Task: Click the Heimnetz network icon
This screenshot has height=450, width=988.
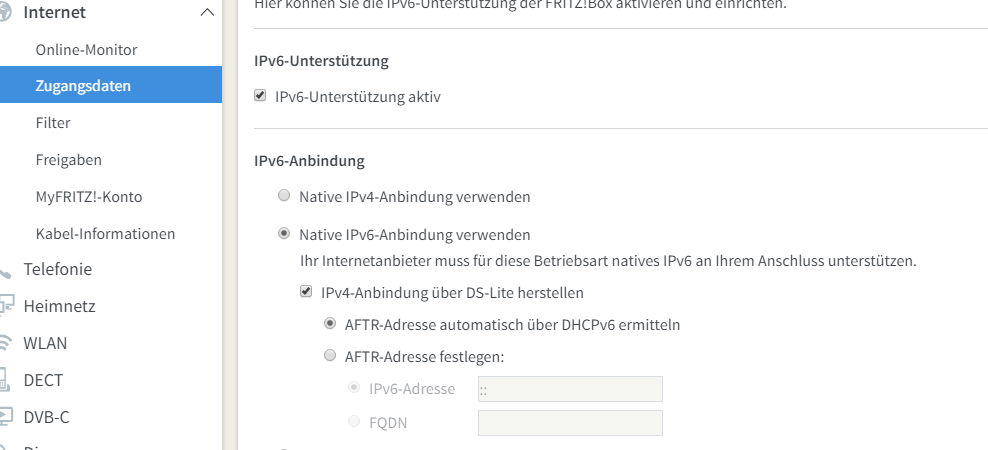Action: 5,306
